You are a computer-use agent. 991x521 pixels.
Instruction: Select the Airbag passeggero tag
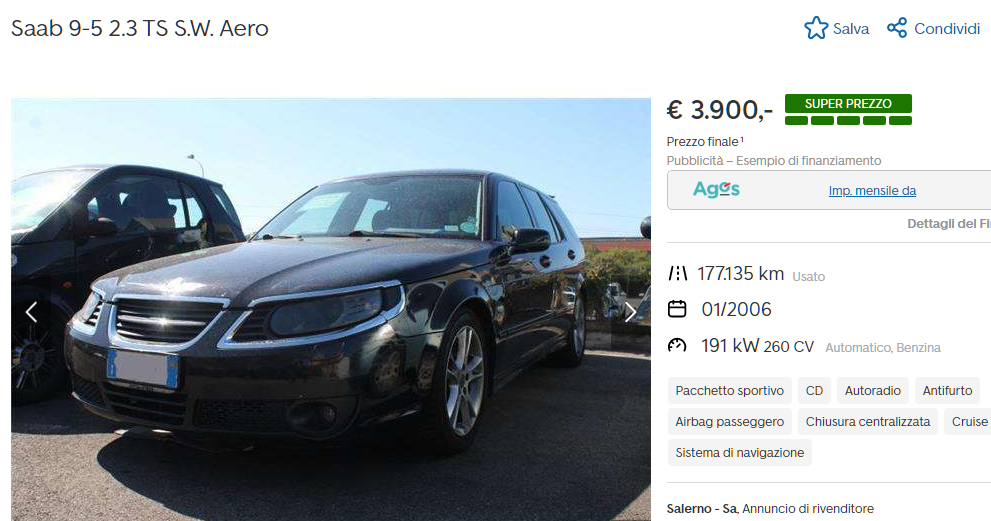(x=729, y=422)
